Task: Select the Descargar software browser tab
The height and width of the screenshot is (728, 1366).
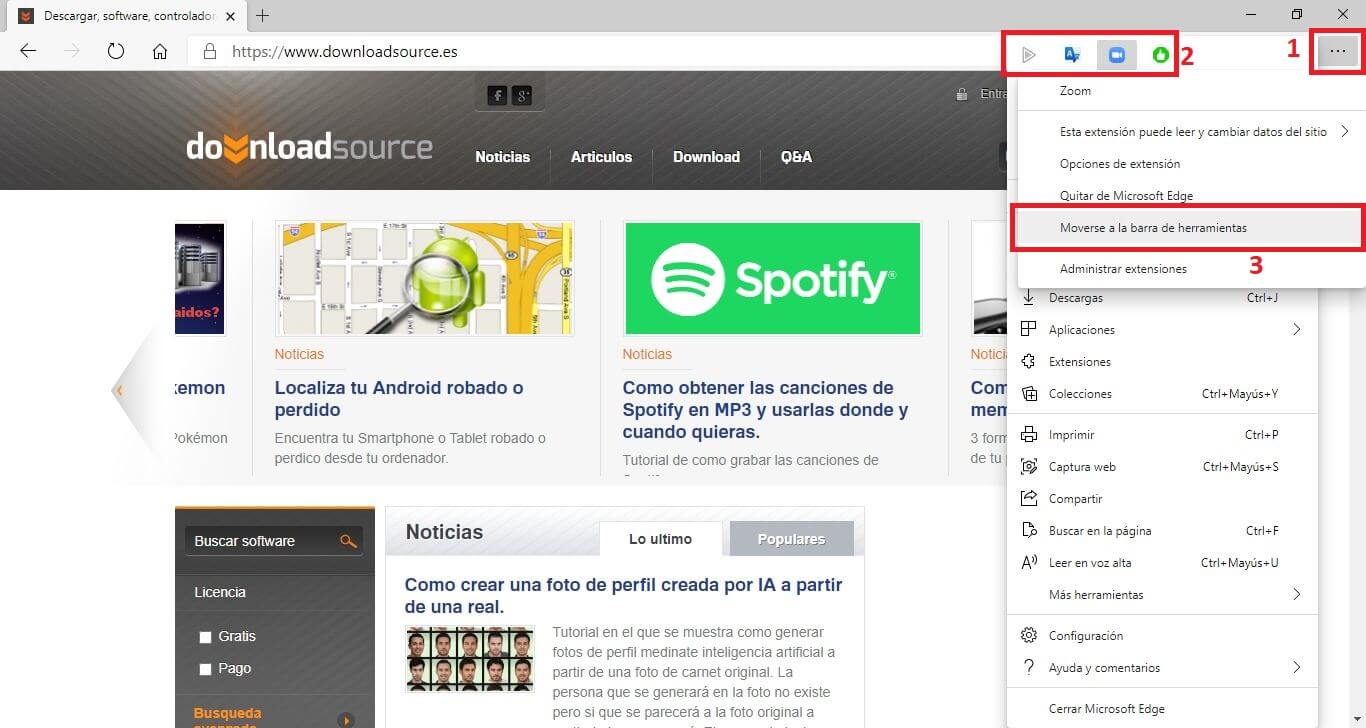Action: [125, 16]
